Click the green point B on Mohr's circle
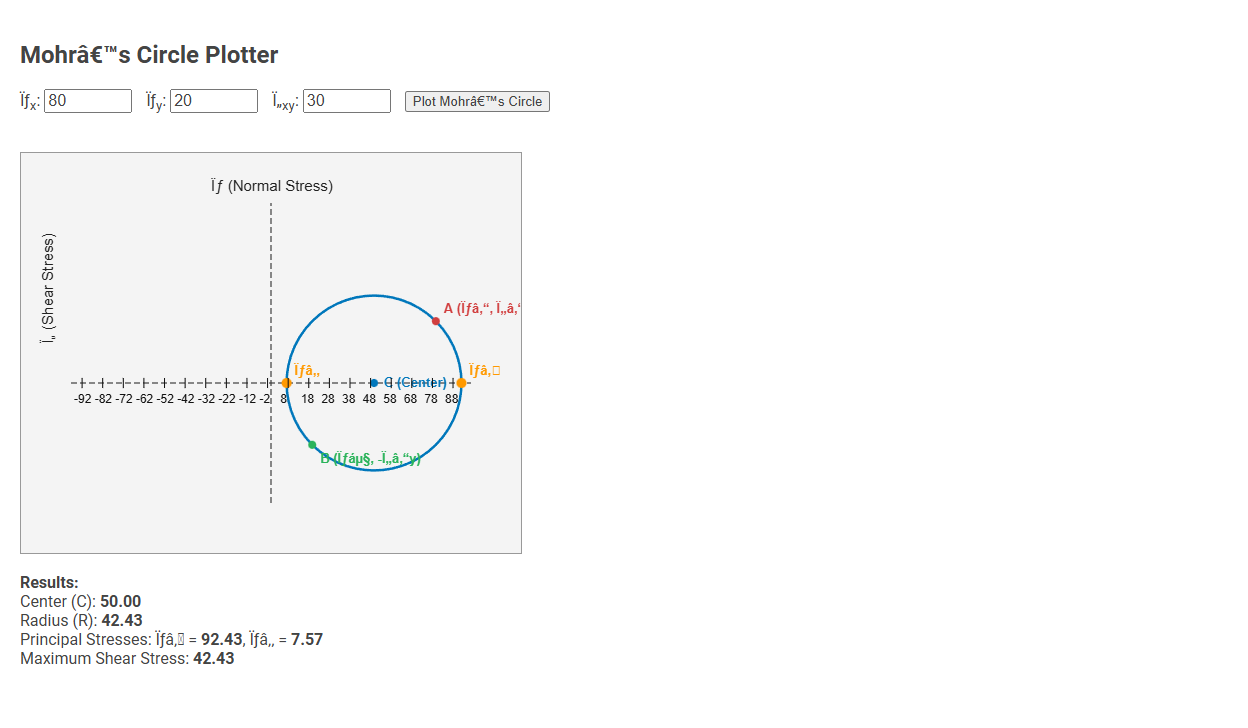Screen dimensions: 1248x728 (x=313, y=444)
